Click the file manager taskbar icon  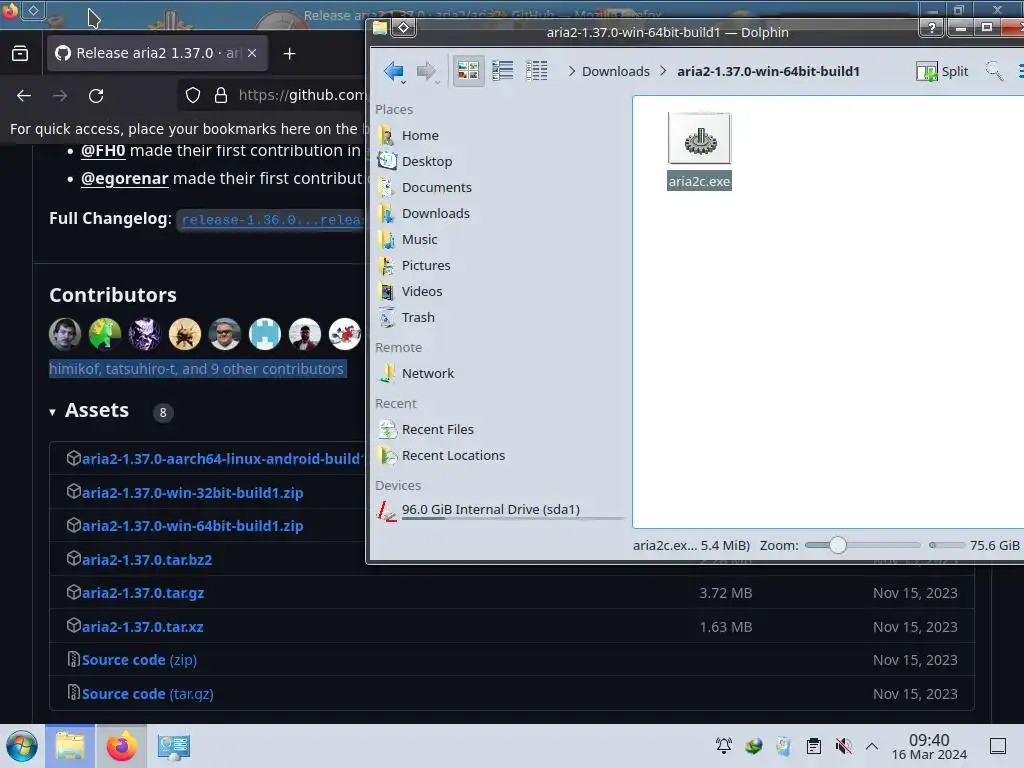point(70,746)
